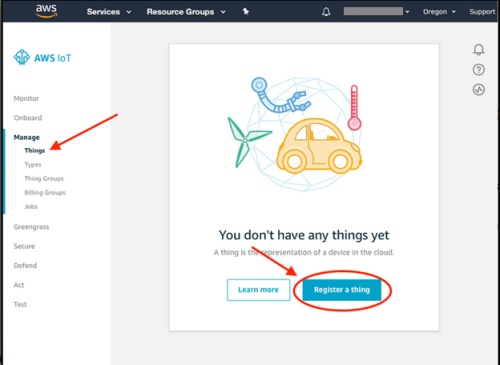Click the pin shortcuts icon
The width and height of the screenshot is (500, 365).
coord(246,12)
